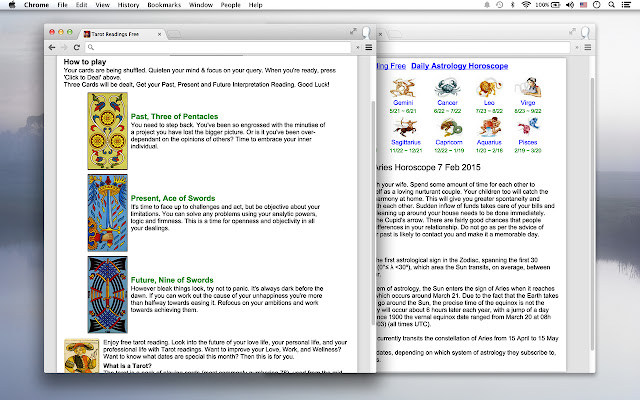
Task: Open the Cancer text link
Action: click(447, 103)
